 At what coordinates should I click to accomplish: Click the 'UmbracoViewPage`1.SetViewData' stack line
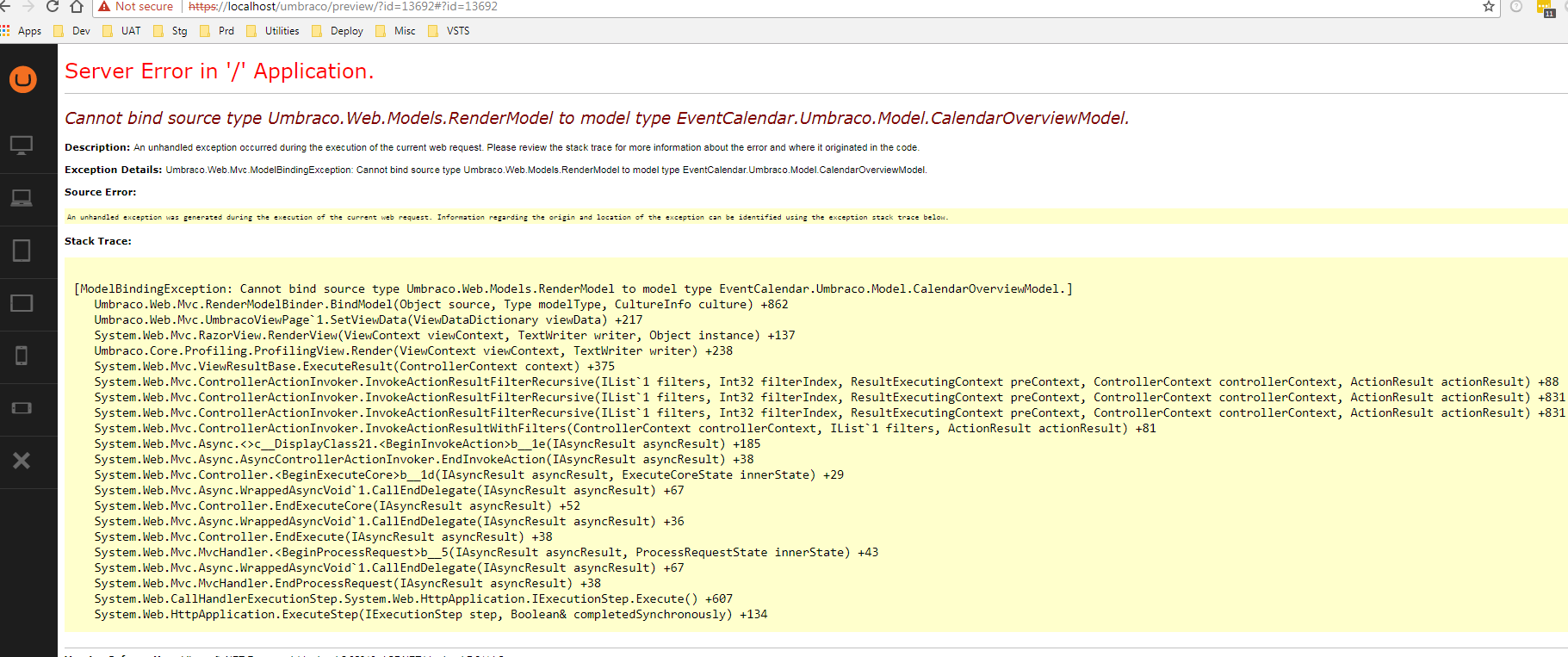369,320
